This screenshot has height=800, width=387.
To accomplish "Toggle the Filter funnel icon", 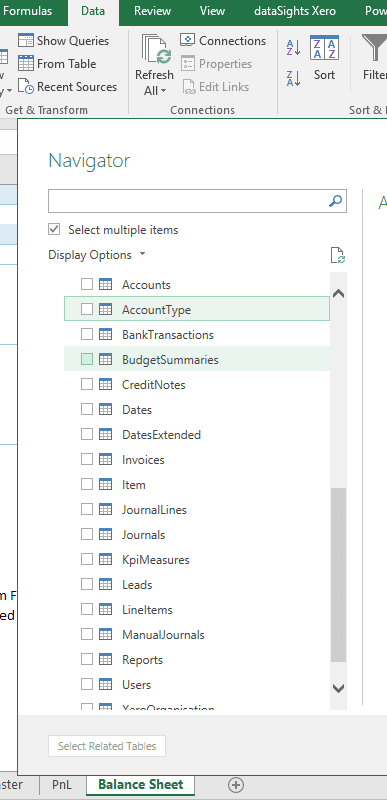I will [374, 48].
